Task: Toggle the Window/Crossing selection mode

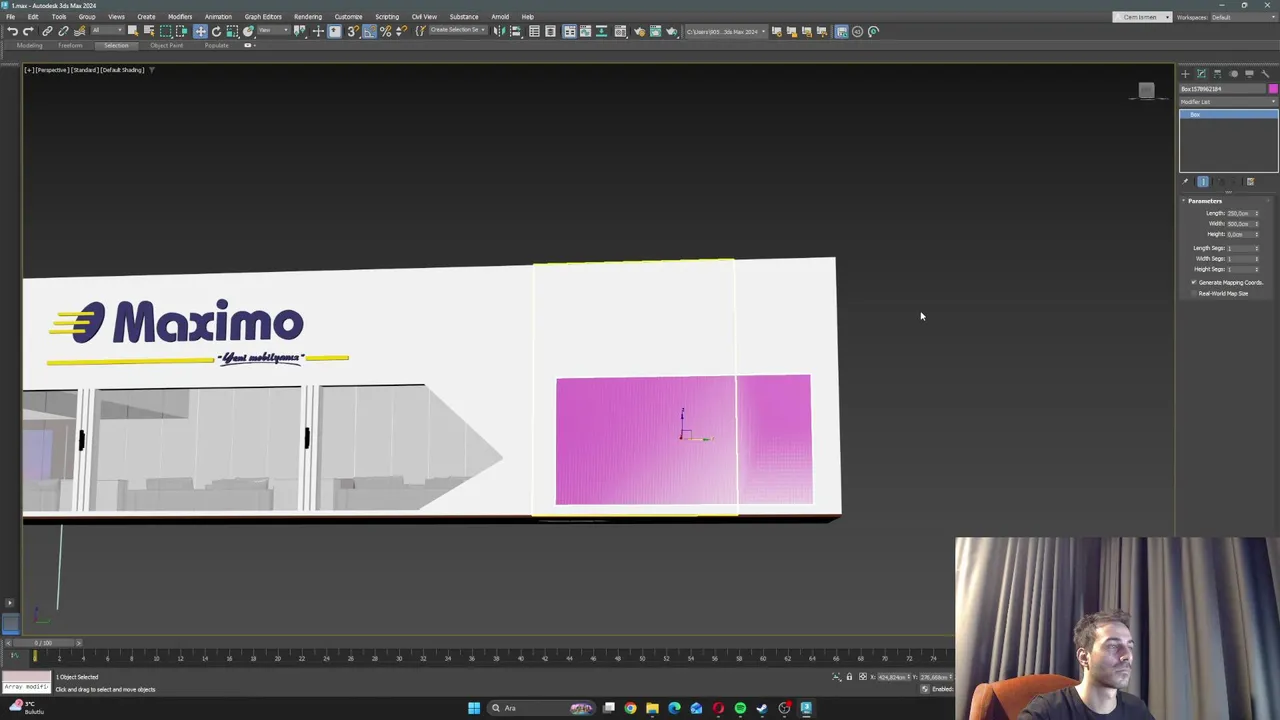Action: pos(181,31)
